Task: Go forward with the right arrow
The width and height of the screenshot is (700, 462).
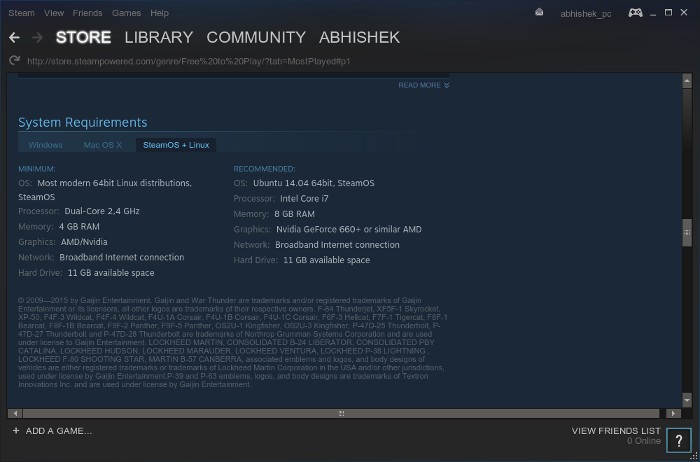Action: (x=38, y=37)
